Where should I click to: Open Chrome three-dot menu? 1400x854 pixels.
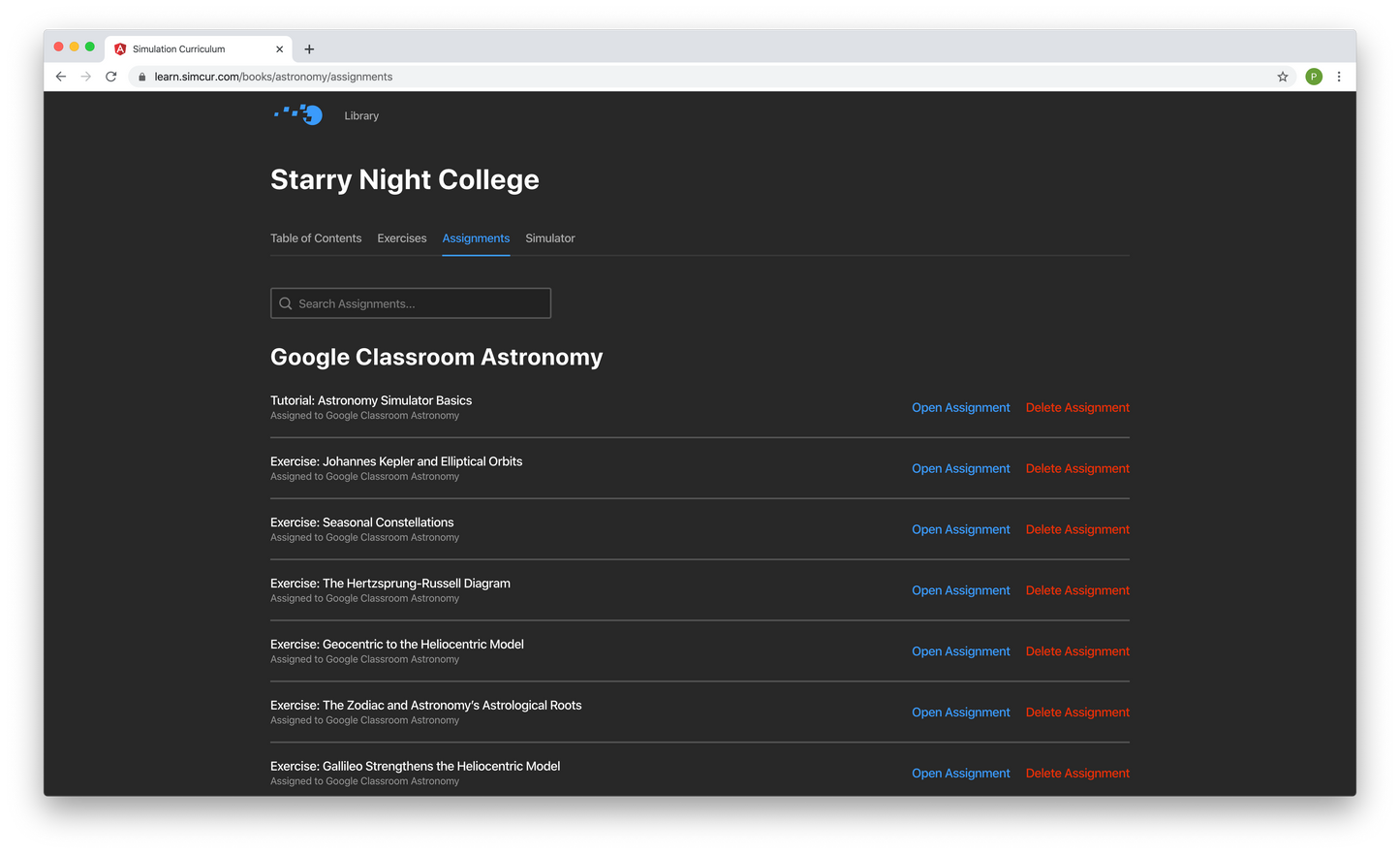coord(1339,77)
